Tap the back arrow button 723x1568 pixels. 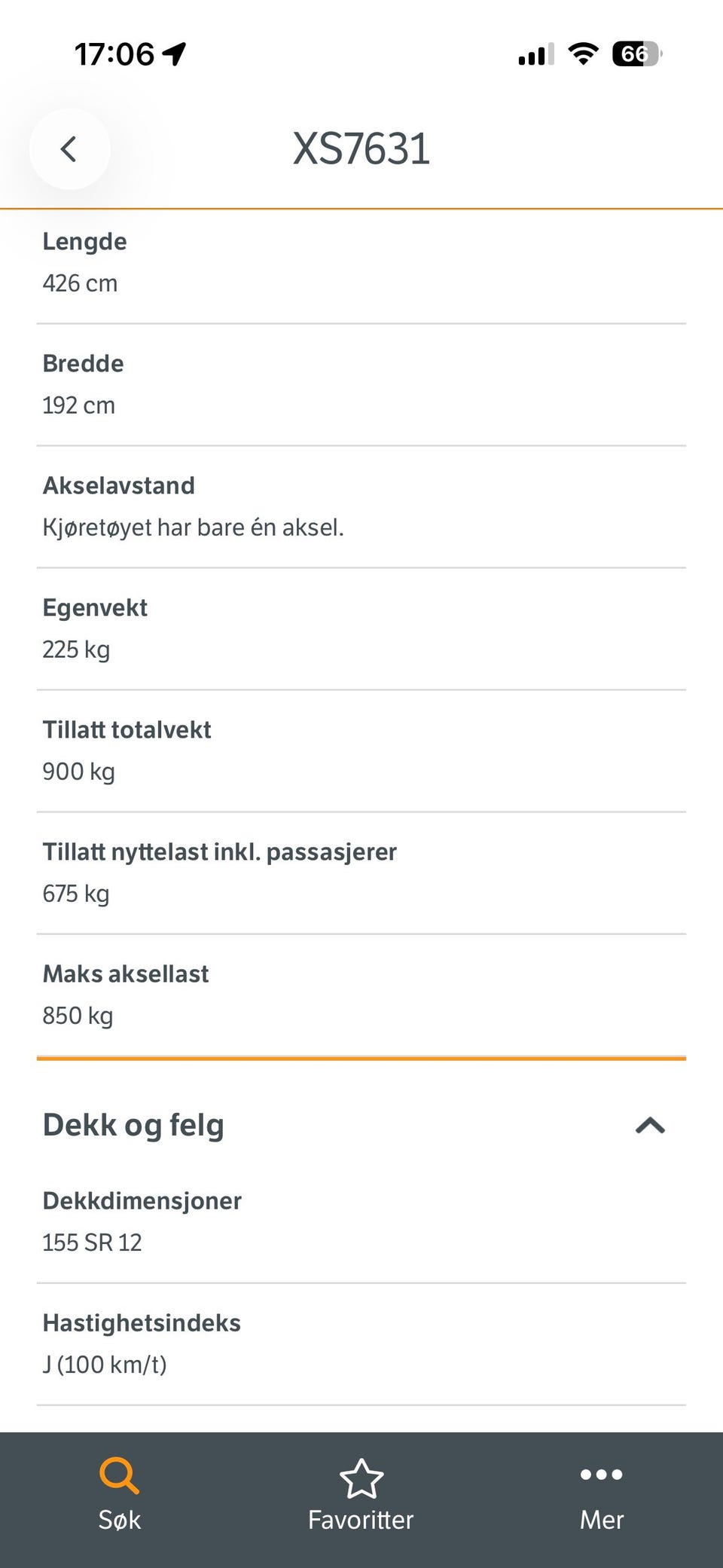coord(69,148)
